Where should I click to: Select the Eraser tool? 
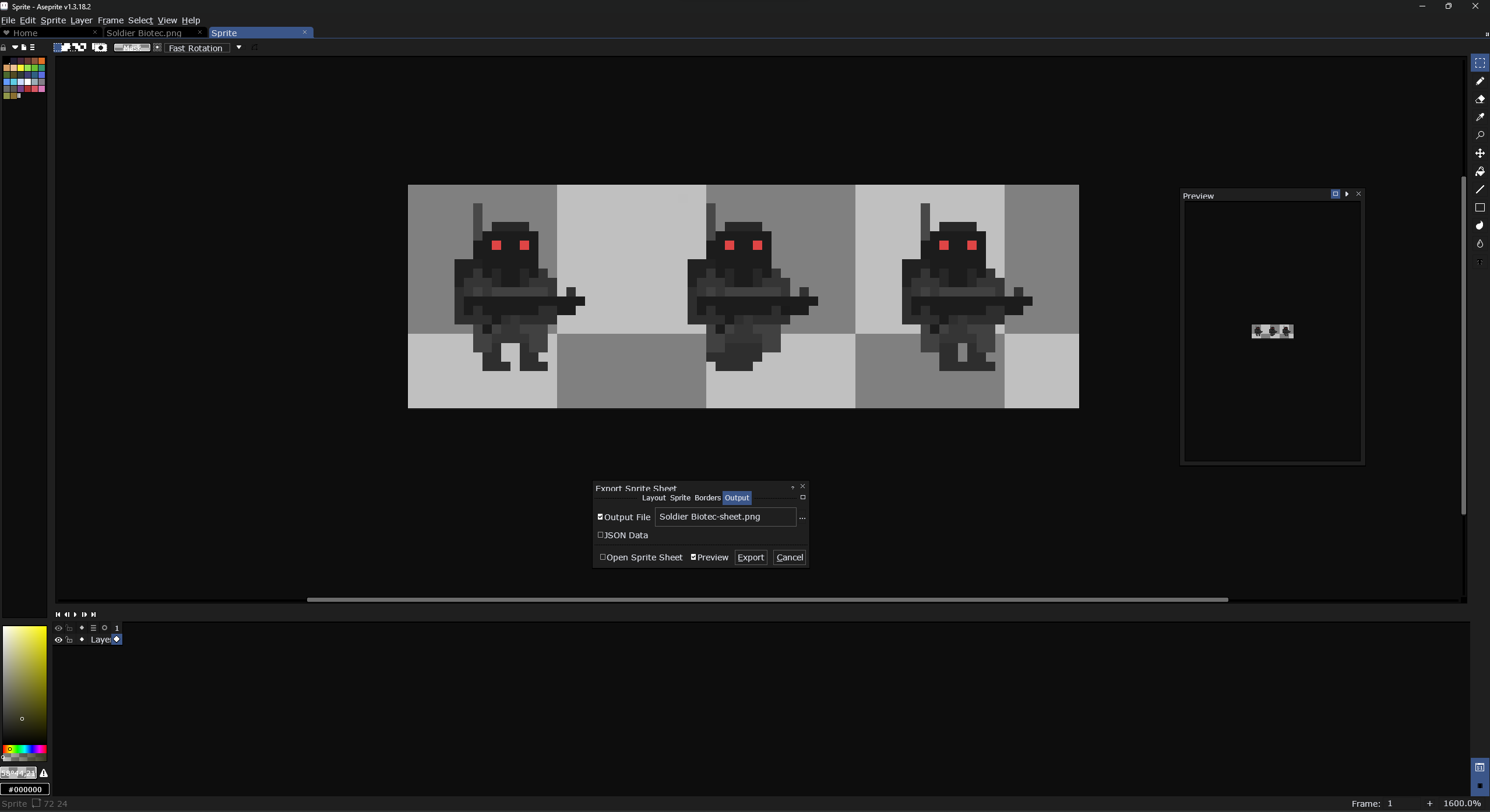coord(1480,99)
